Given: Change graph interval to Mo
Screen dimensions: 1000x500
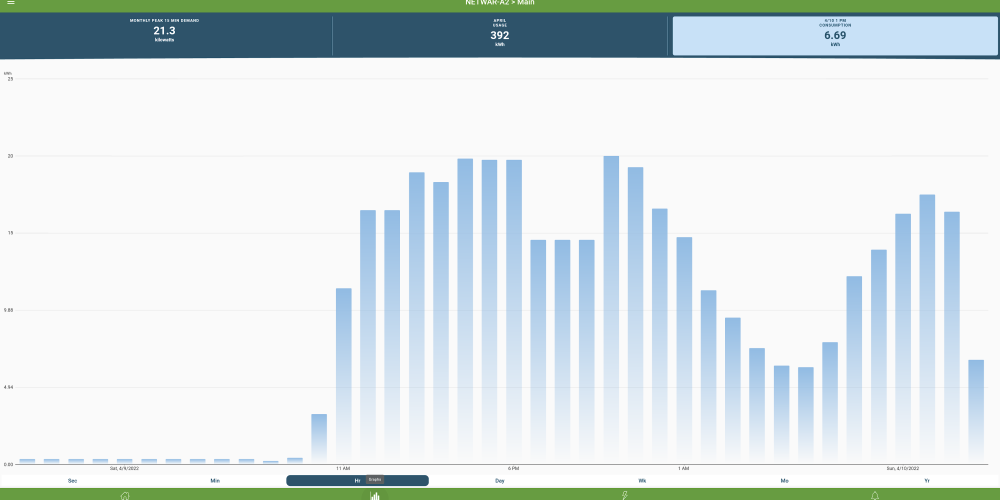Looking at the screenshot, I should pyautogui.click(x=784, y=481).
